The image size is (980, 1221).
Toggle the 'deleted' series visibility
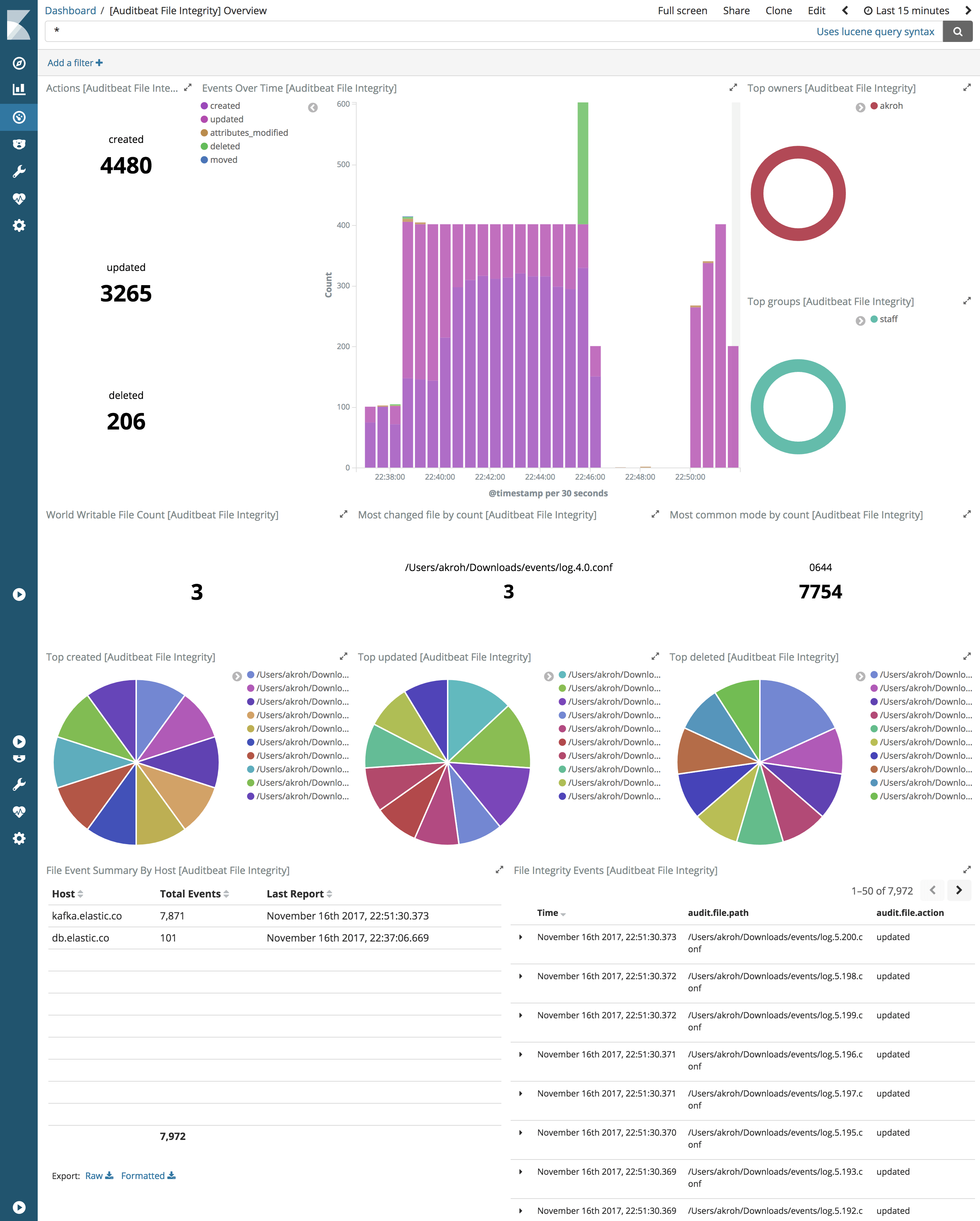[224, 146]
